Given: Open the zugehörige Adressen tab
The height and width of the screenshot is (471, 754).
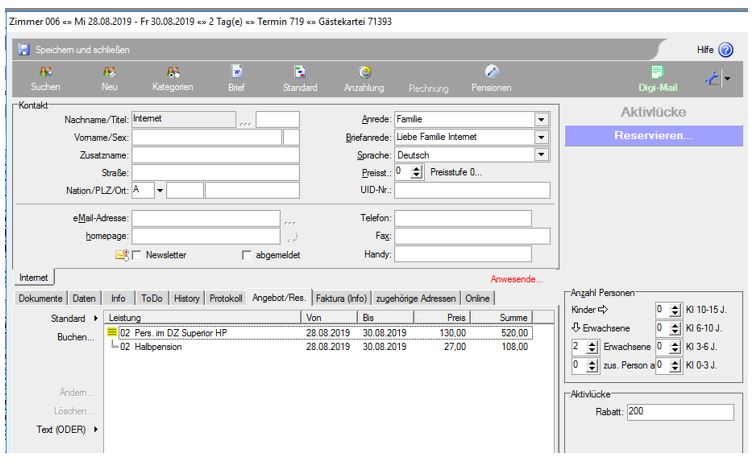Looking at the screenshot, I should click(415, 298).
